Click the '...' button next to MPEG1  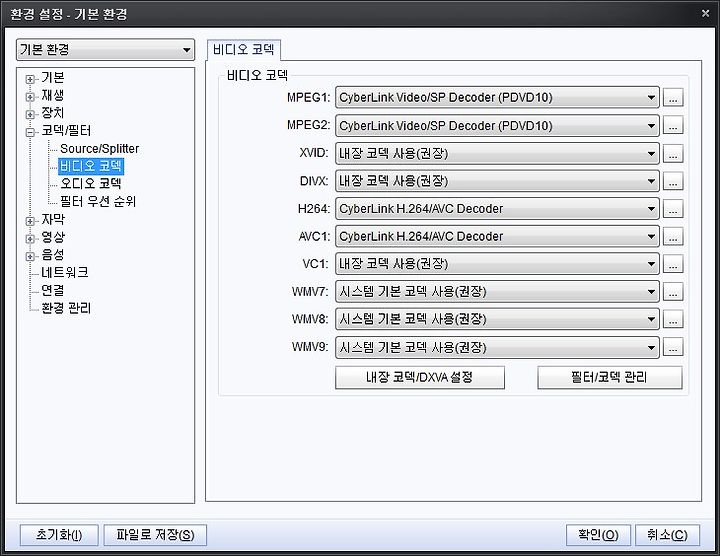click(x=673, y=97)
